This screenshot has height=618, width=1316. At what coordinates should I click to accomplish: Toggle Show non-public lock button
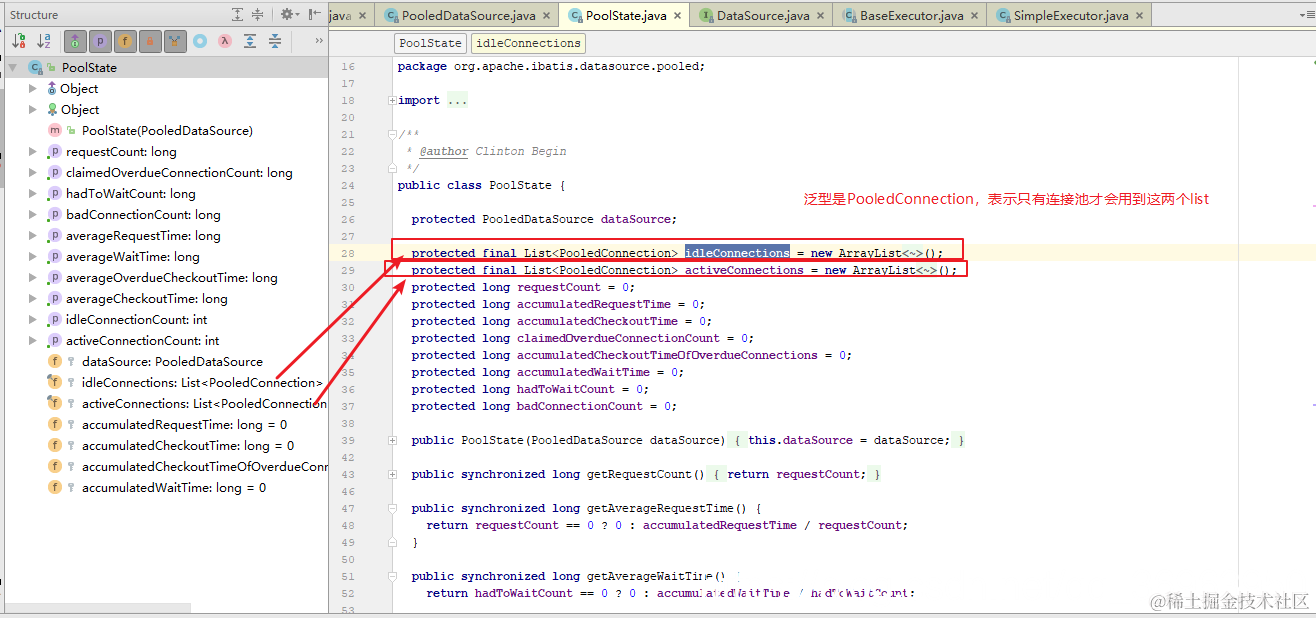pyautogui.click(x=150, y=41)
